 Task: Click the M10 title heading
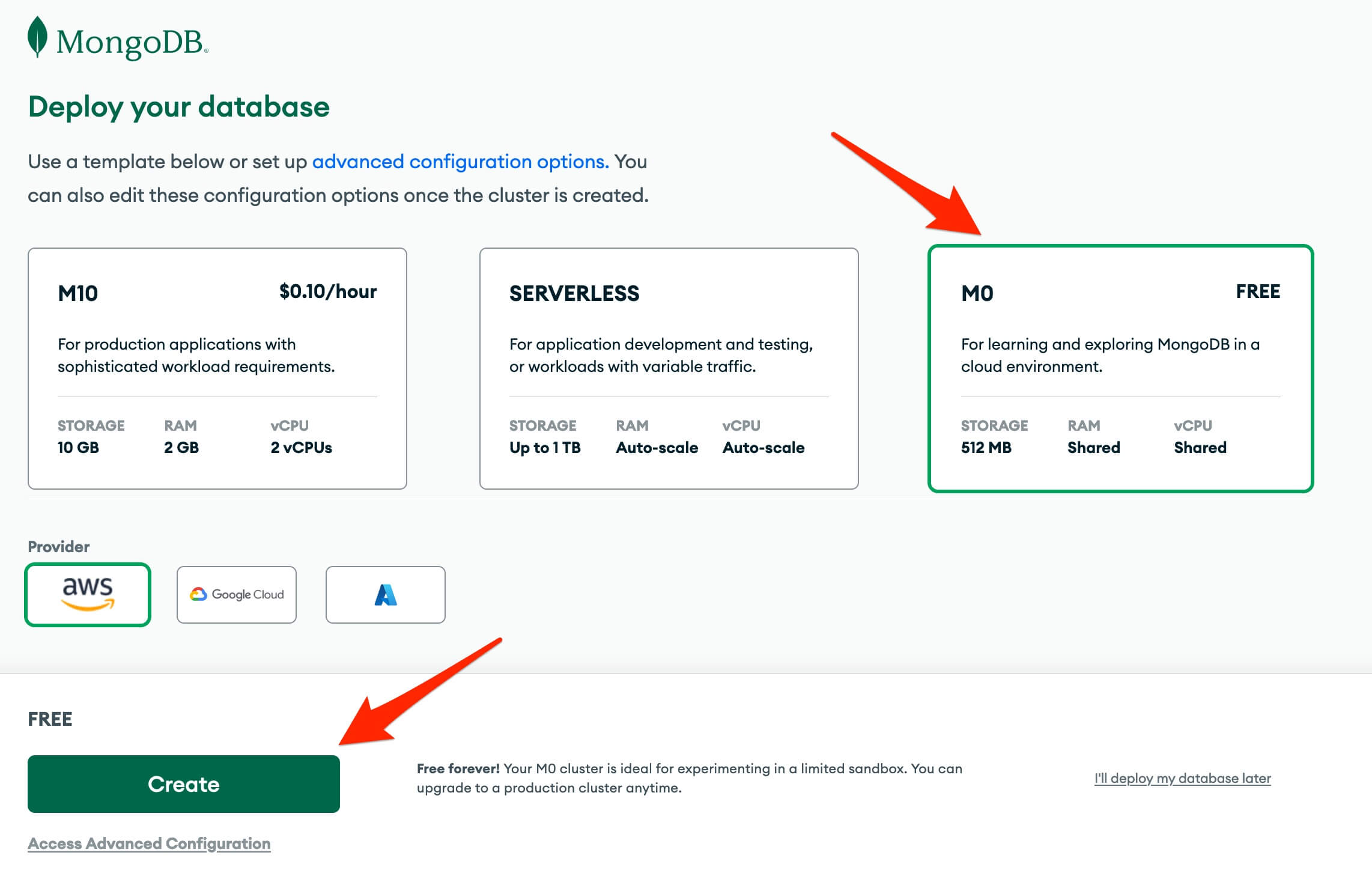click(x=78, y=293)
